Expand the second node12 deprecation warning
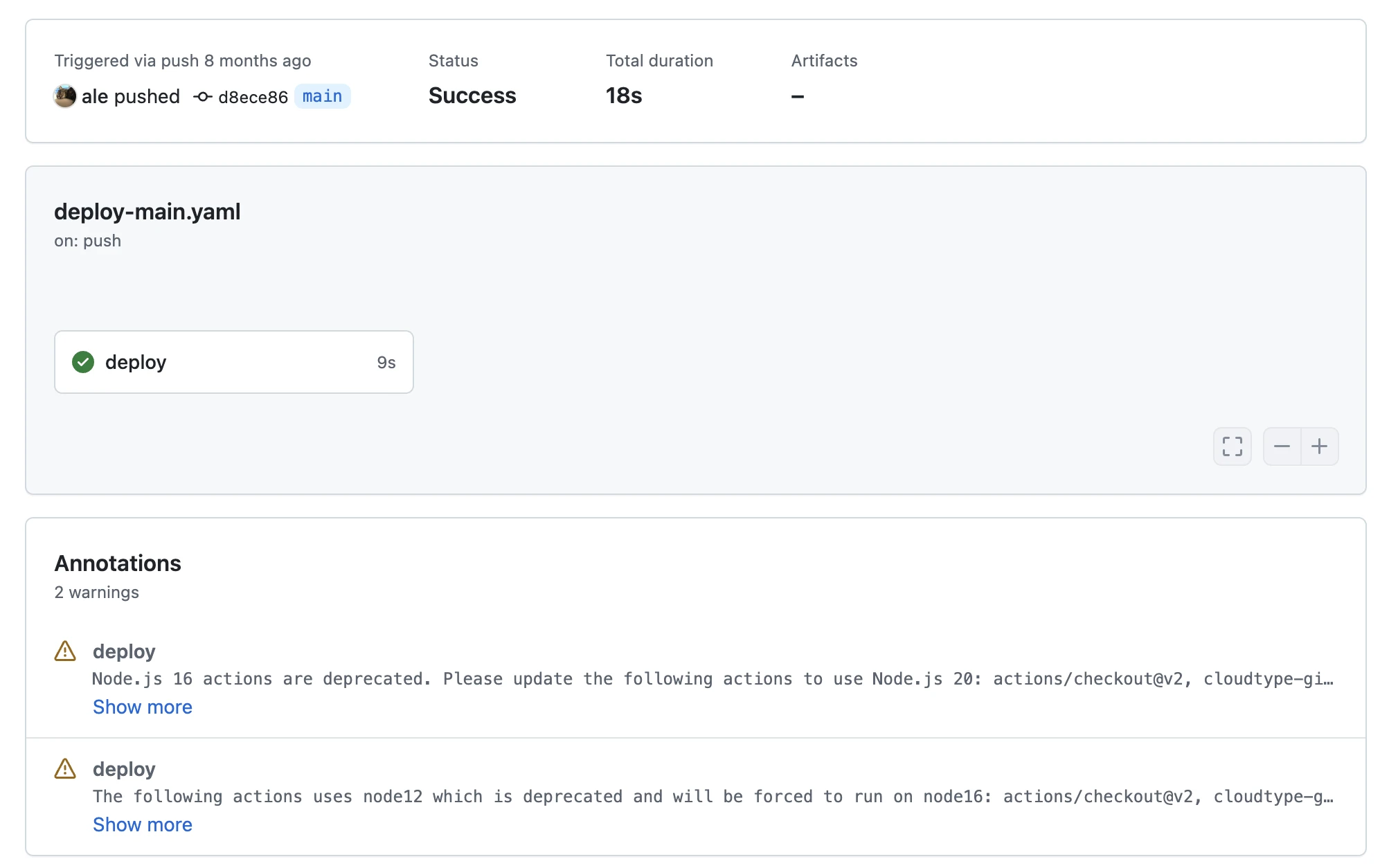 142,824
